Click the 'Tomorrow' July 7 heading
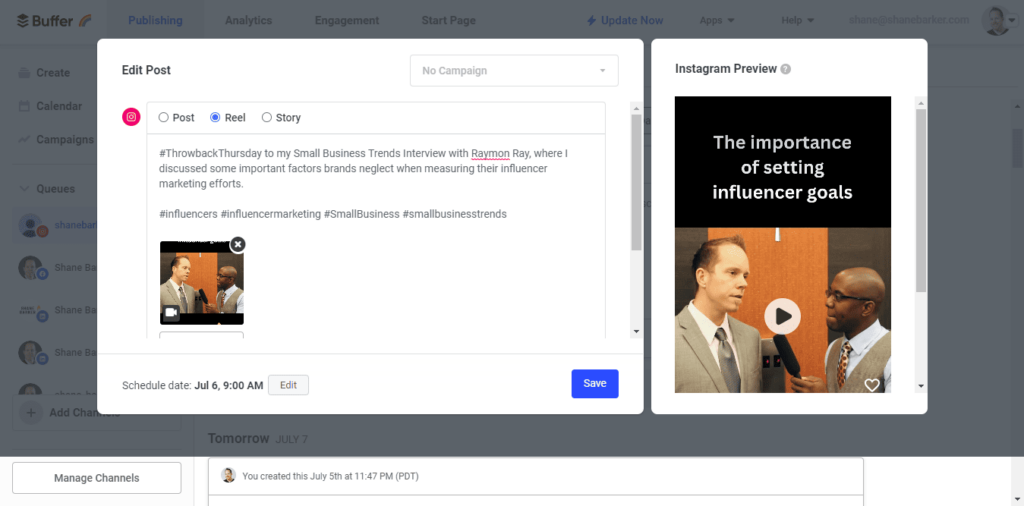Viewport: 1024px width, 506px height. (x=257, y=439)
